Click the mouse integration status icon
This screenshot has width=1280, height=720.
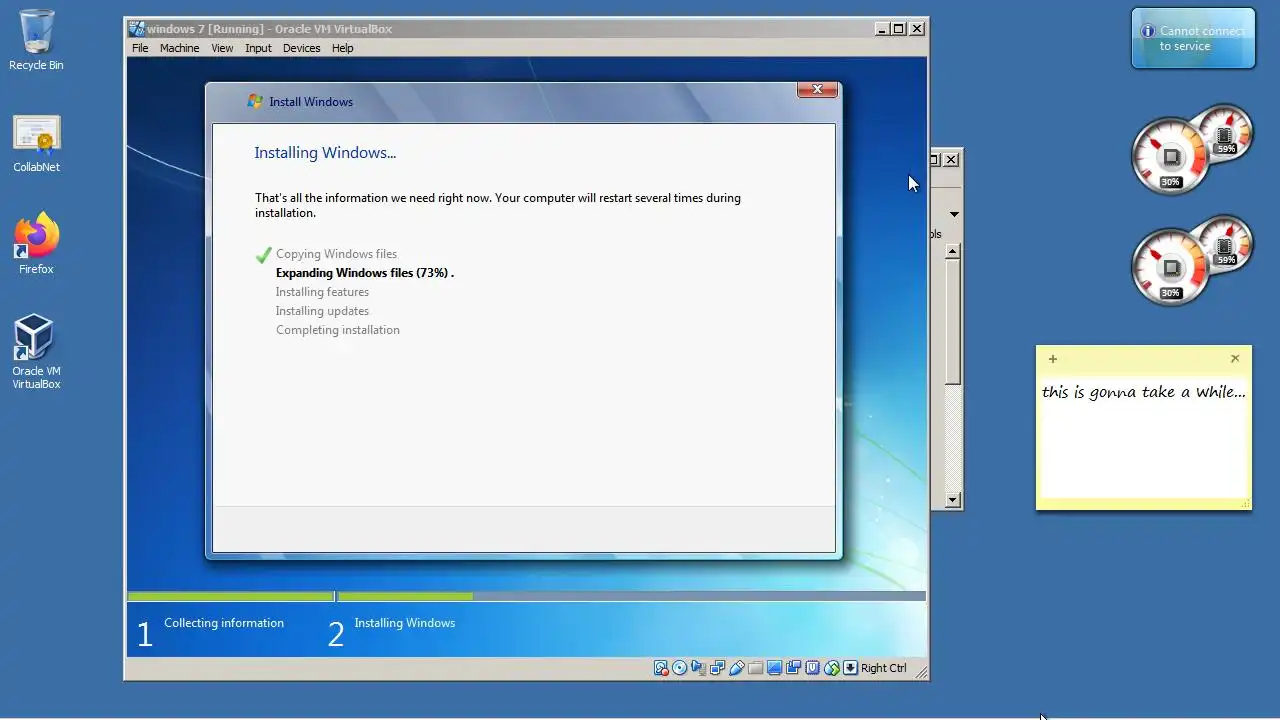831,668
